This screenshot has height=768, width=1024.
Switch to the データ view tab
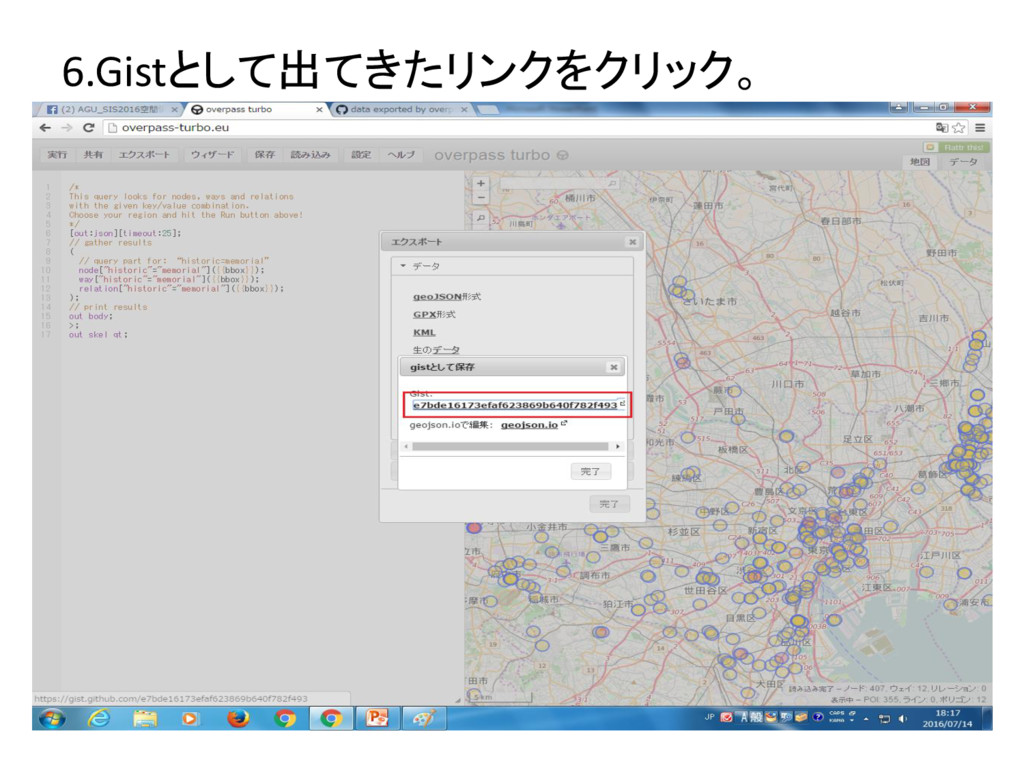tap(963, 162)
